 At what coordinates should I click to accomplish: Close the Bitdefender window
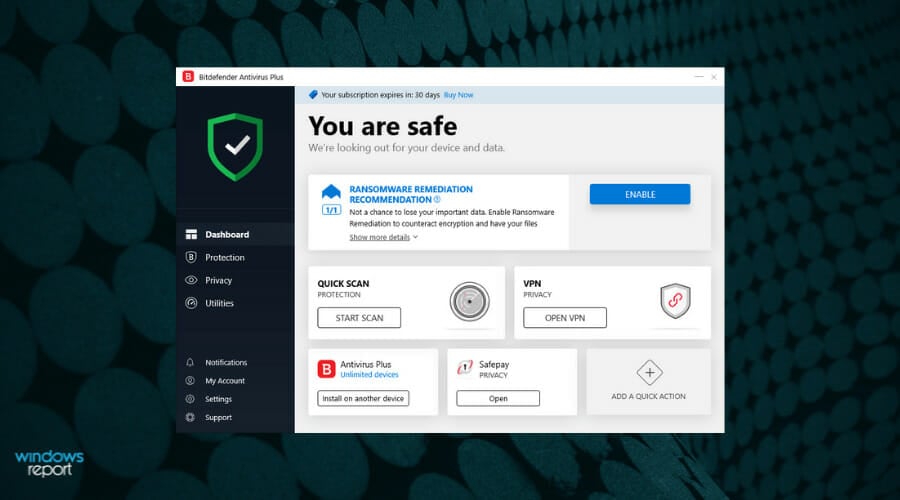[x=714, y=76]
